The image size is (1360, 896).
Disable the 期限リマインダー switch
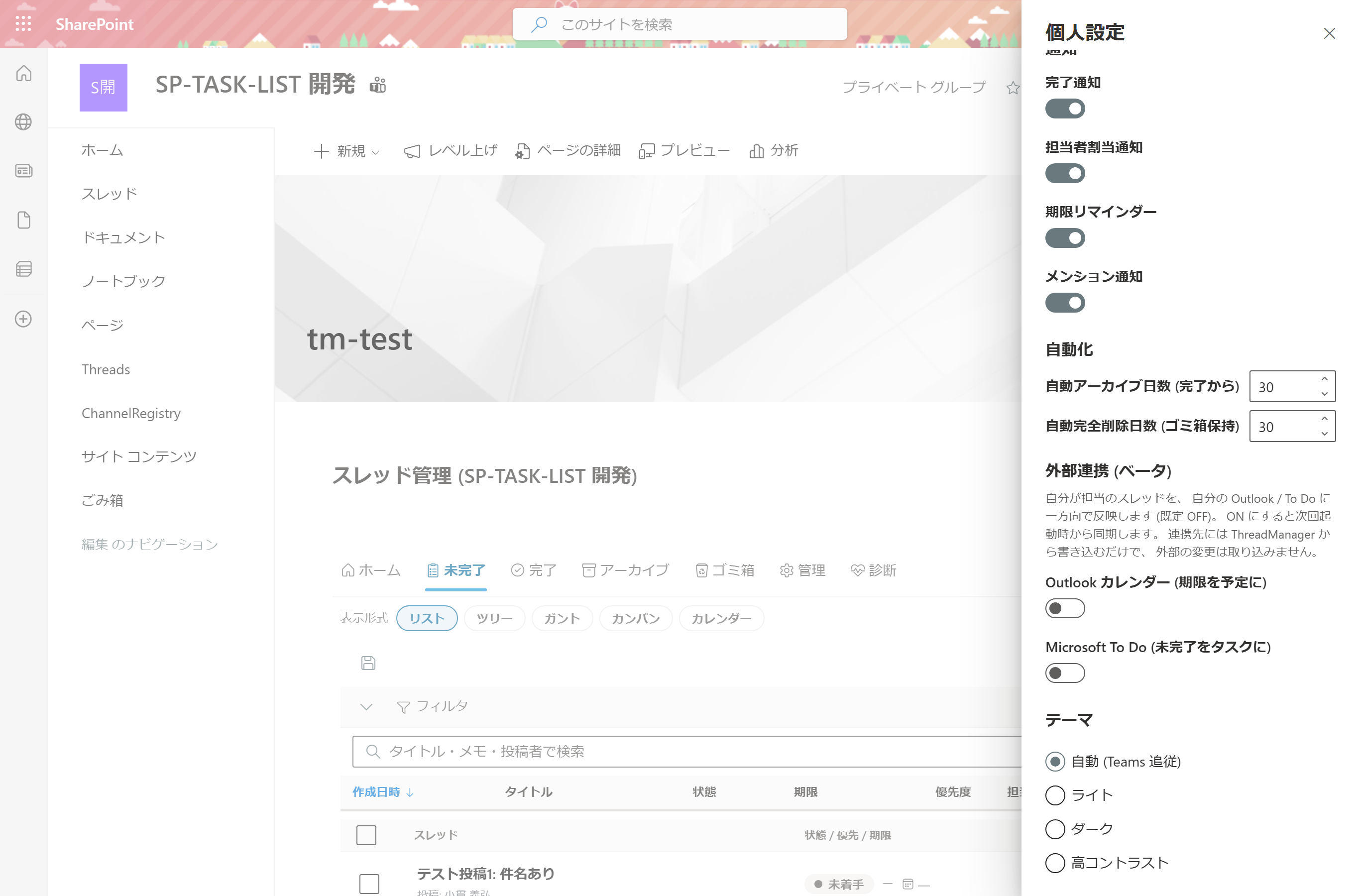pyautogui.click(x=1065, y=238)
